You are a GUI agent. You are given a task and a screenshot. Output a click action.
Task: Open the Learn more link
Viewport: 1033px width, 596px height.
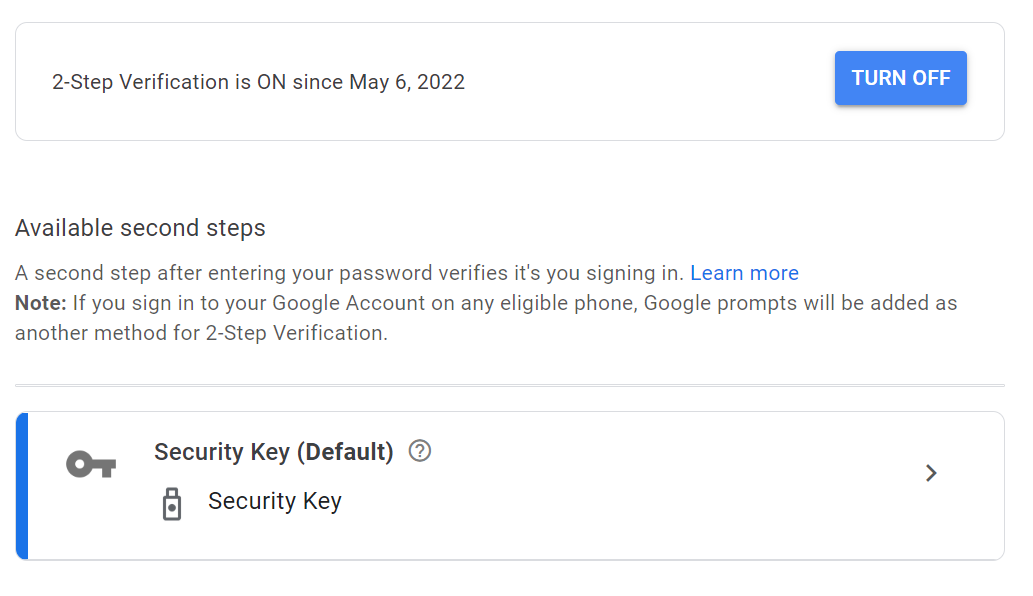pyautogui.click(x=744, y=273)
